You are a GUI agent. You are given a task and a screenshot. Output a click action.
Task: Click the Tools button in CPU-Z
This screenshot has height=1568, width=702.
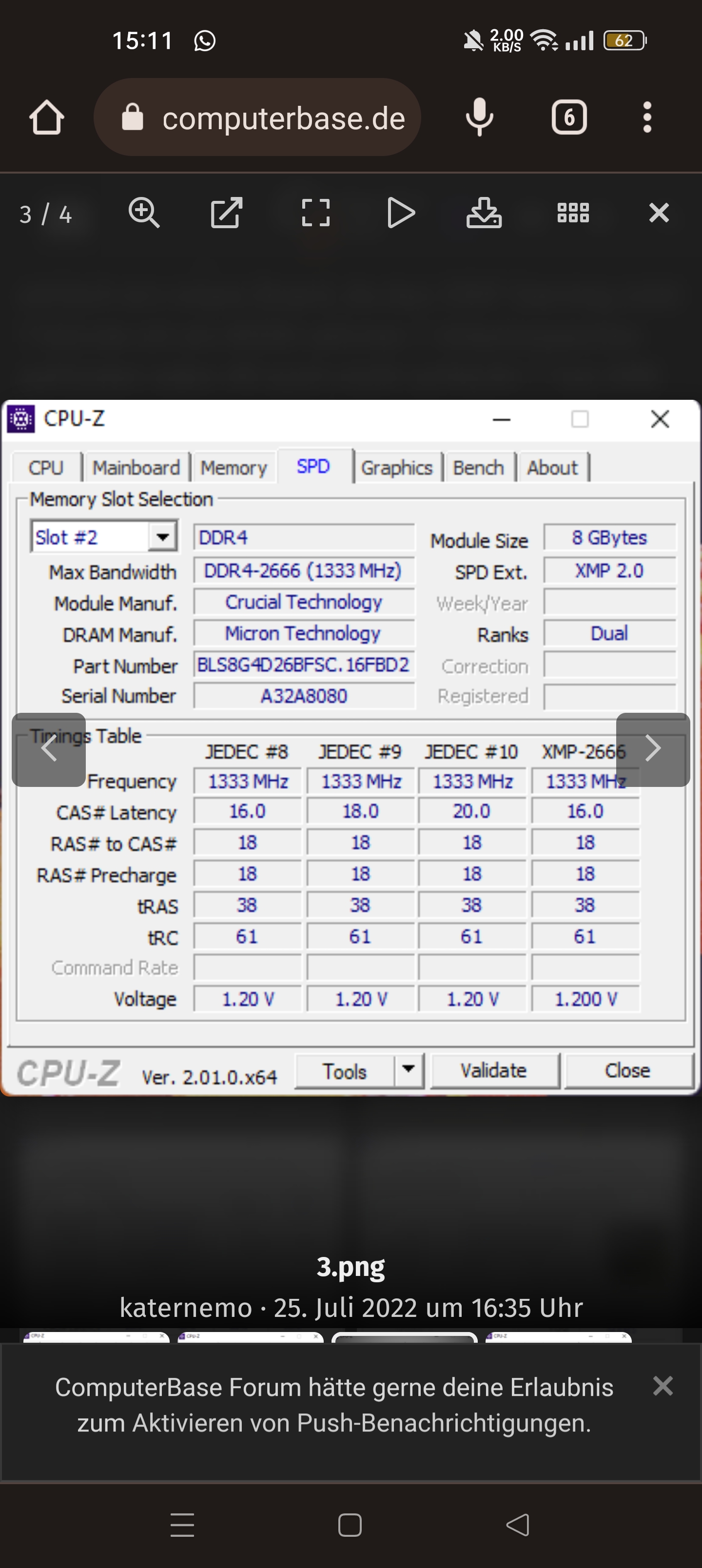point(345,1071)
